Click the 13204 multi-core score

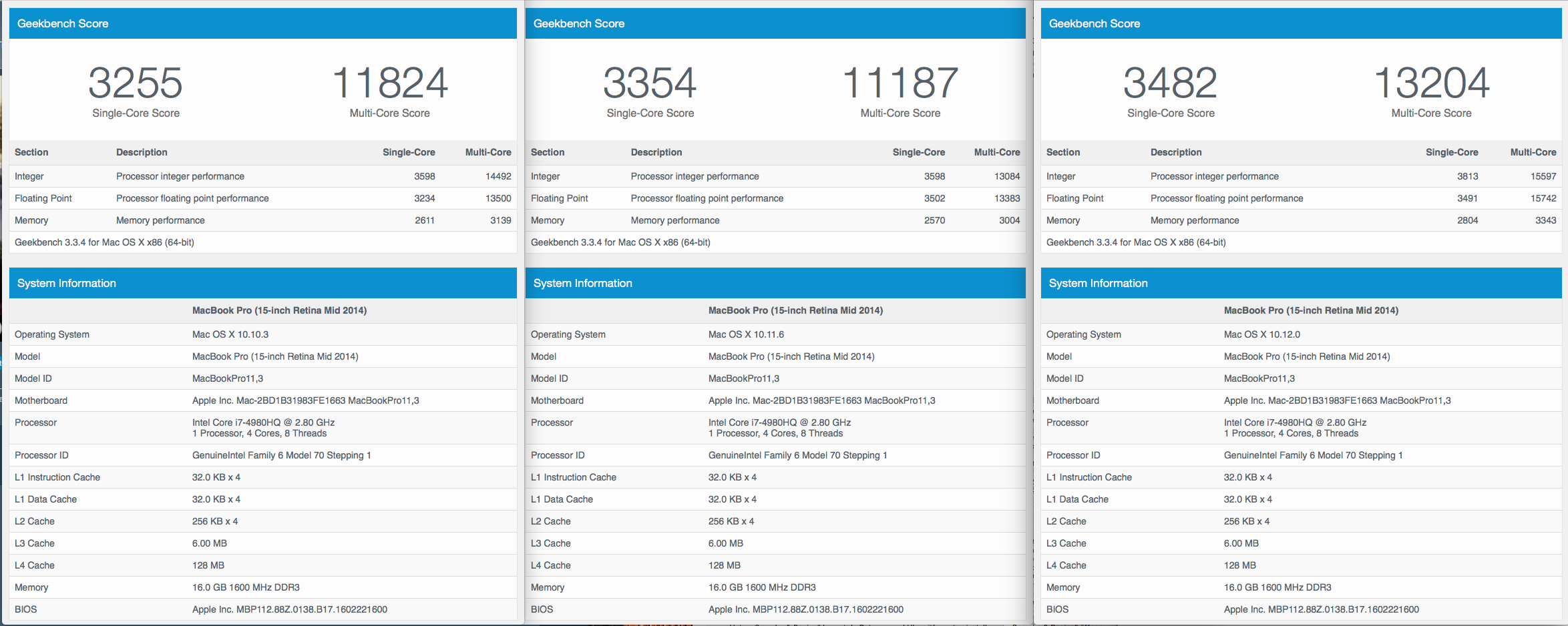(1432, 83)
